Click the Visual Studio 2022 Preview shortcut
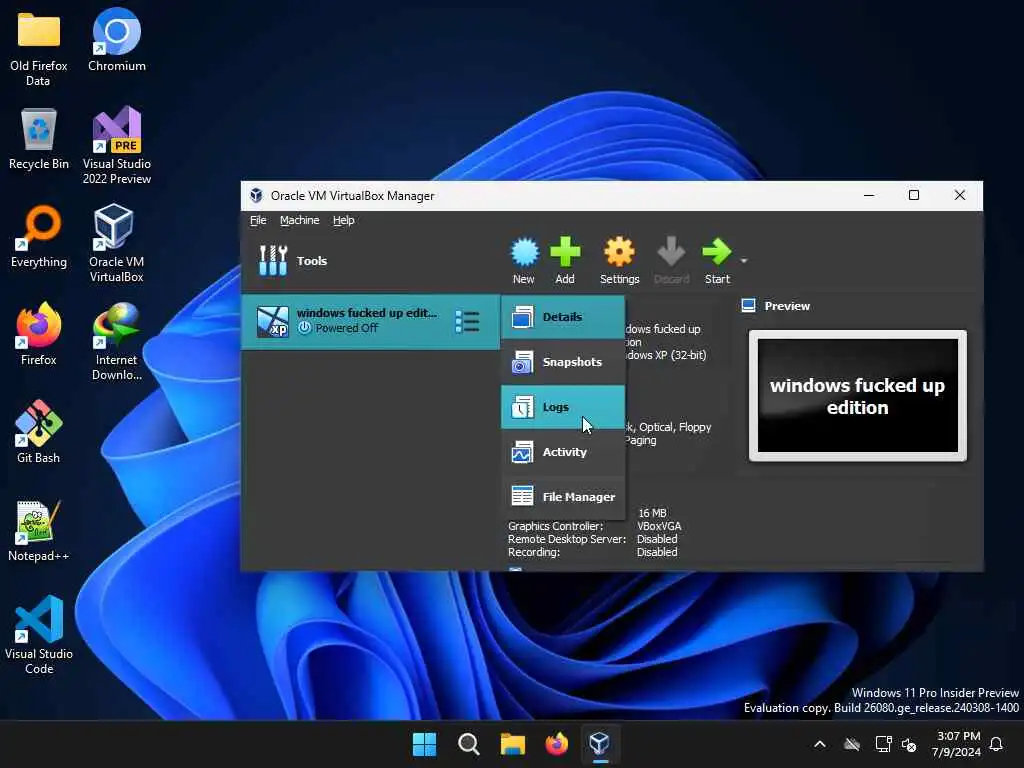This screenshot has height=768, width=1024. point(117,145)
